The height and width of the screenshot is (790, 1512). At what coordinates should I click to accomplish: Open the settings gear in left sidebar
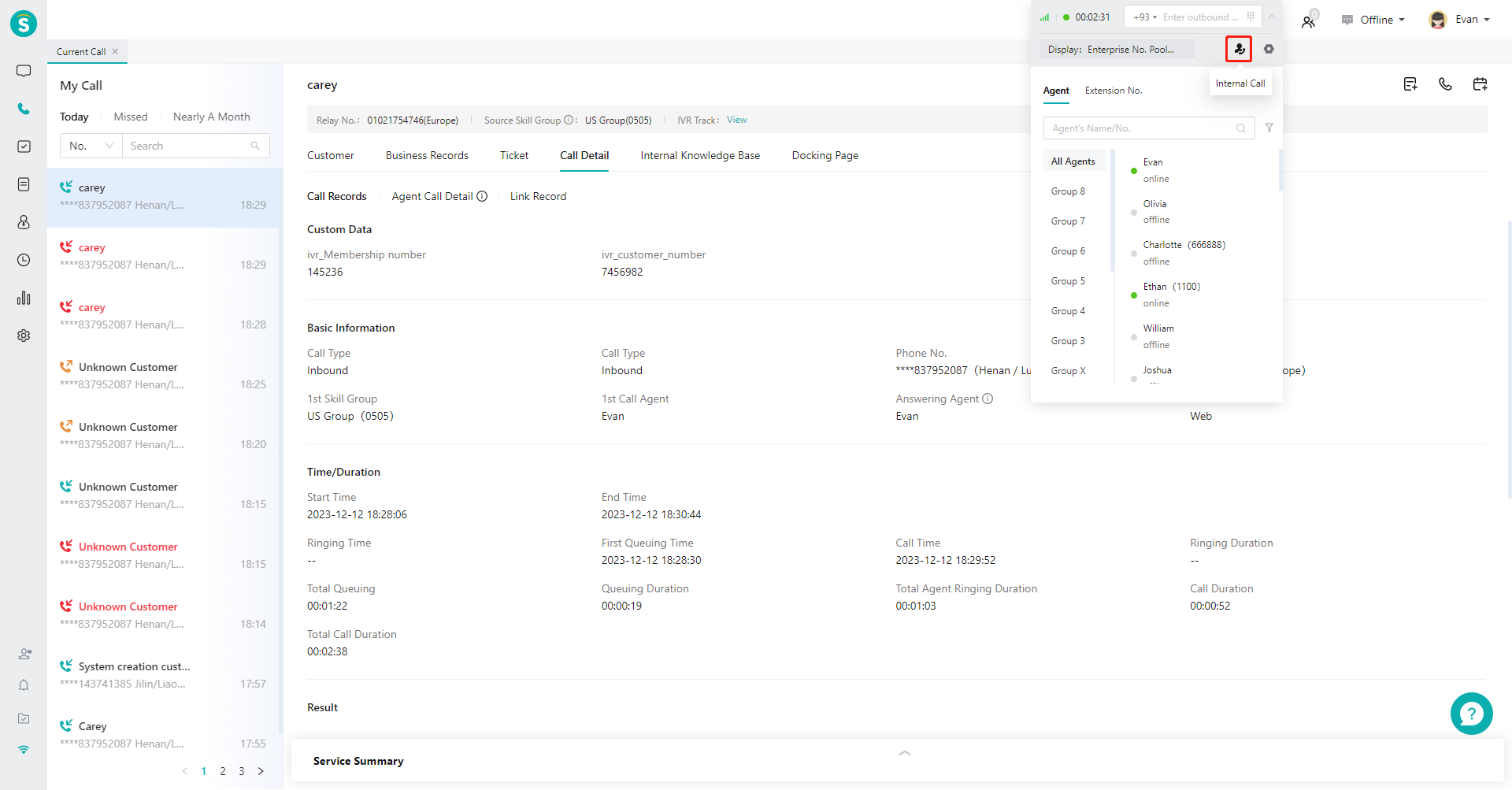coord(24,336)
